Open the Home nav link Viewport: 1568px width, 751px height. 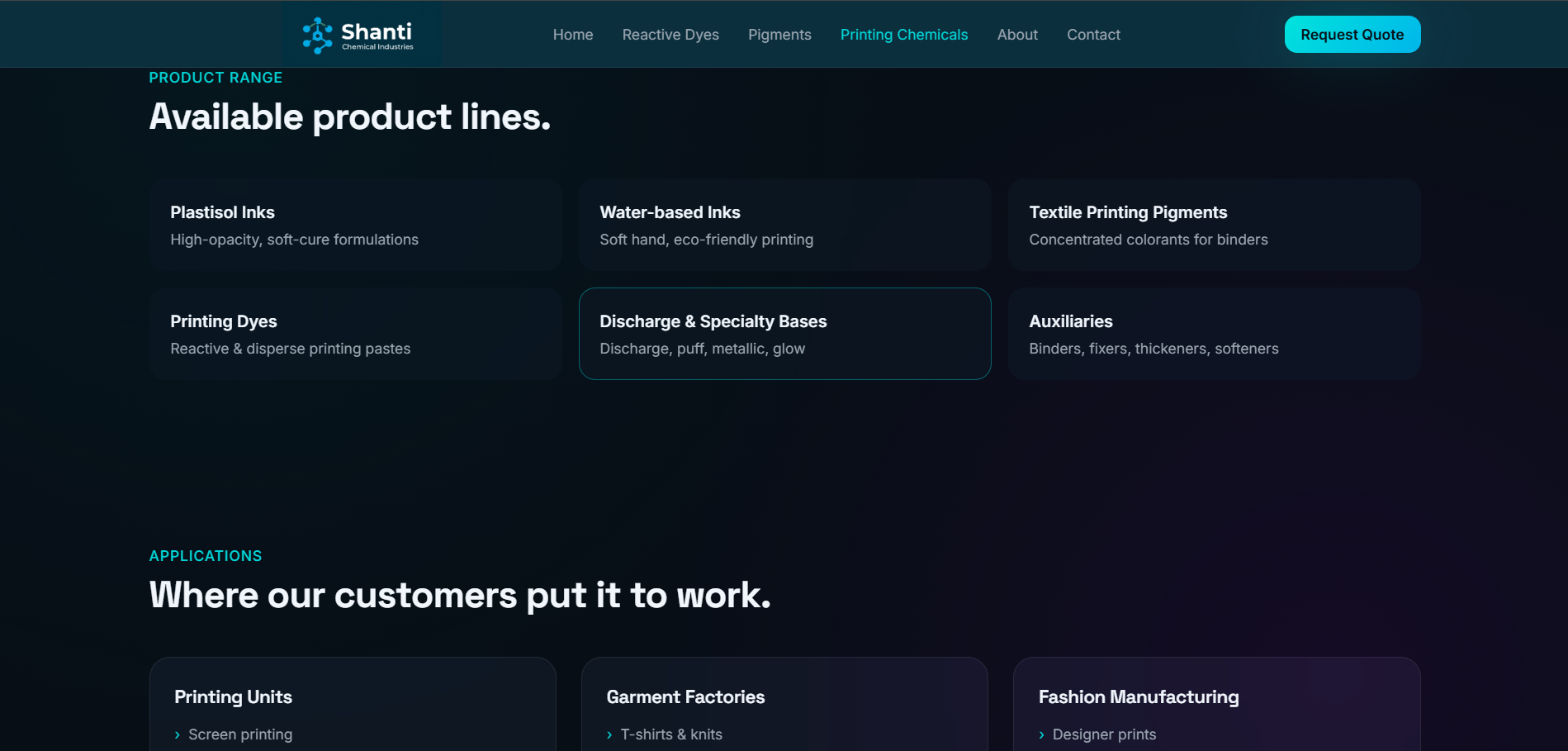pos(573,35)
